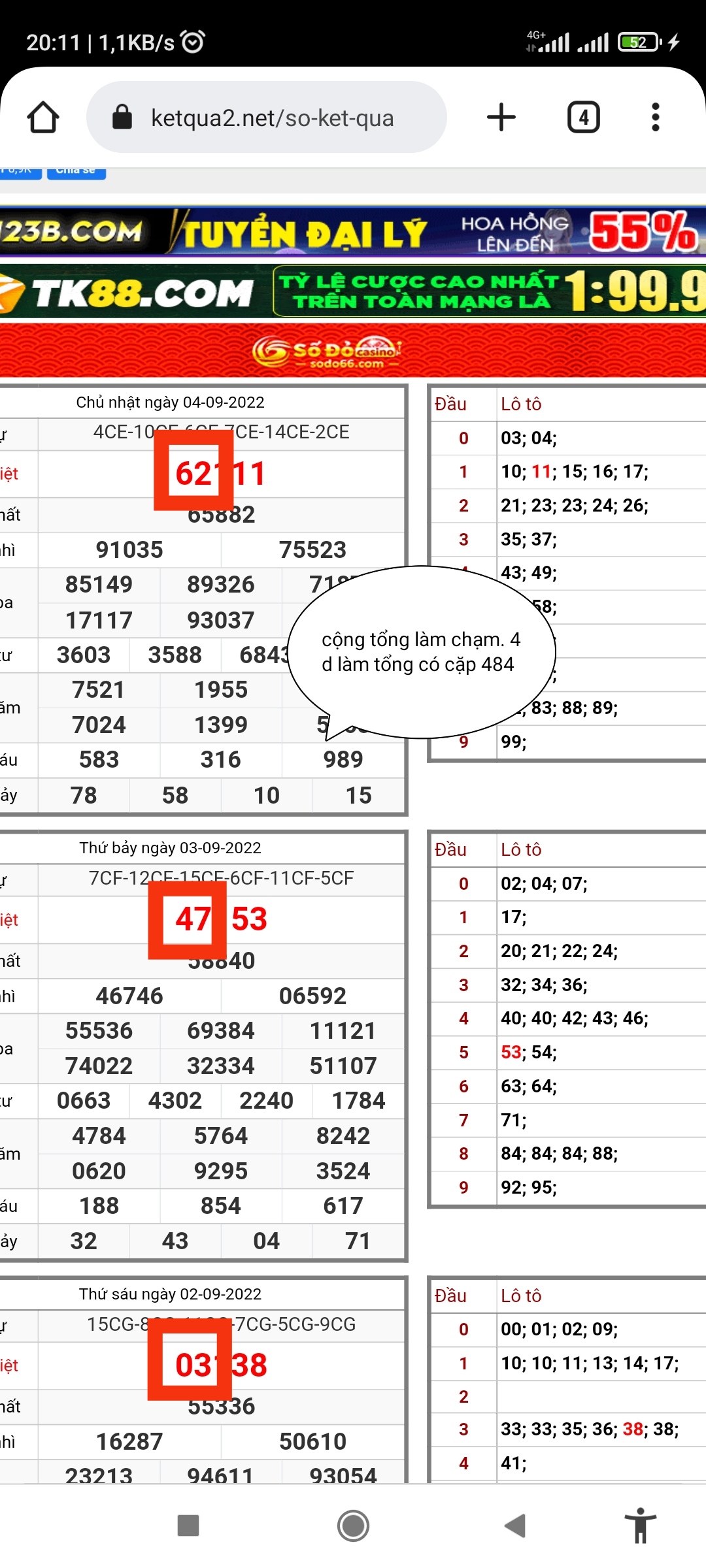Tap the code line 7CF-12CF-15CF-6CF-11CF-5CF
706x1568 pixels.
[221, 878]
